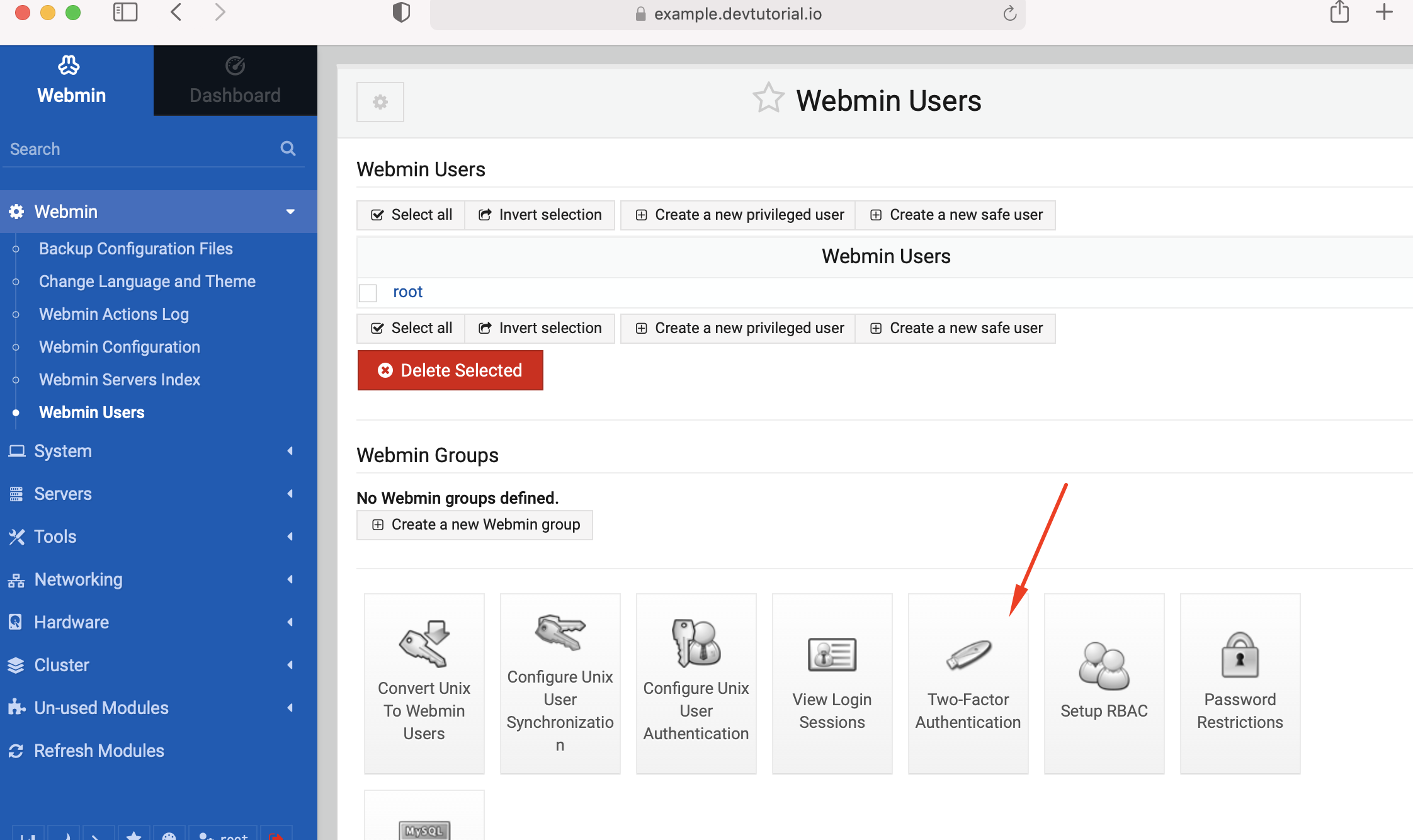Click Create a new safe user, upper row

coord(955,215)
